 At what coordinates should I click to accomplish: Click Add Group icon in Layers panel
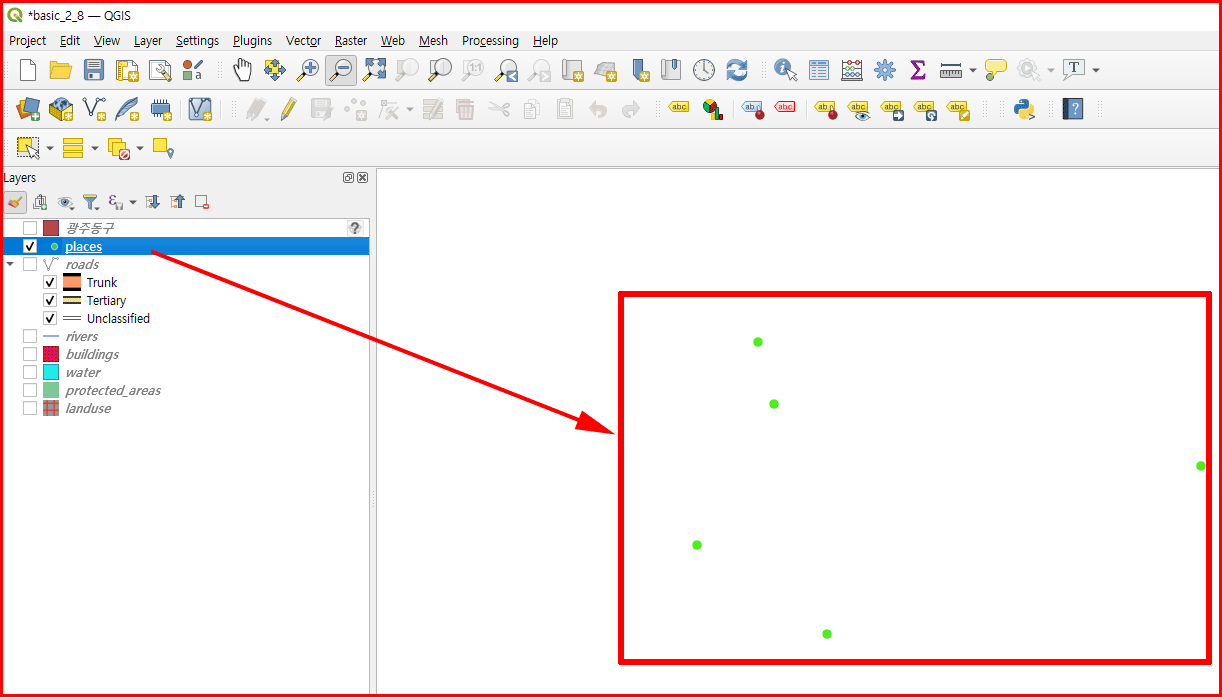[40, 202]
